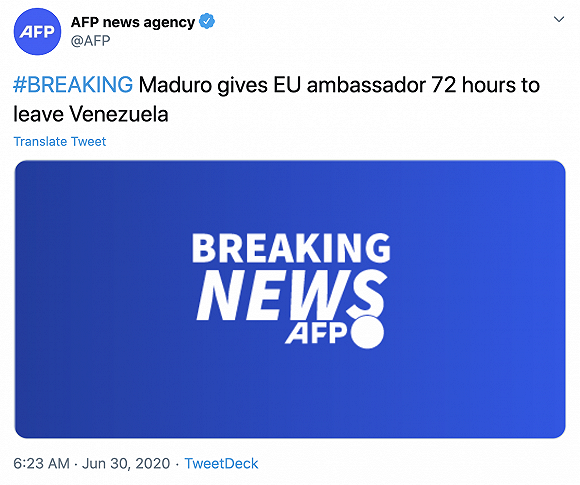Image resolution: width=580 pixels, height=485 pixels.
Task: Click the italic NEWS text in the image
Action: [291, 294]
